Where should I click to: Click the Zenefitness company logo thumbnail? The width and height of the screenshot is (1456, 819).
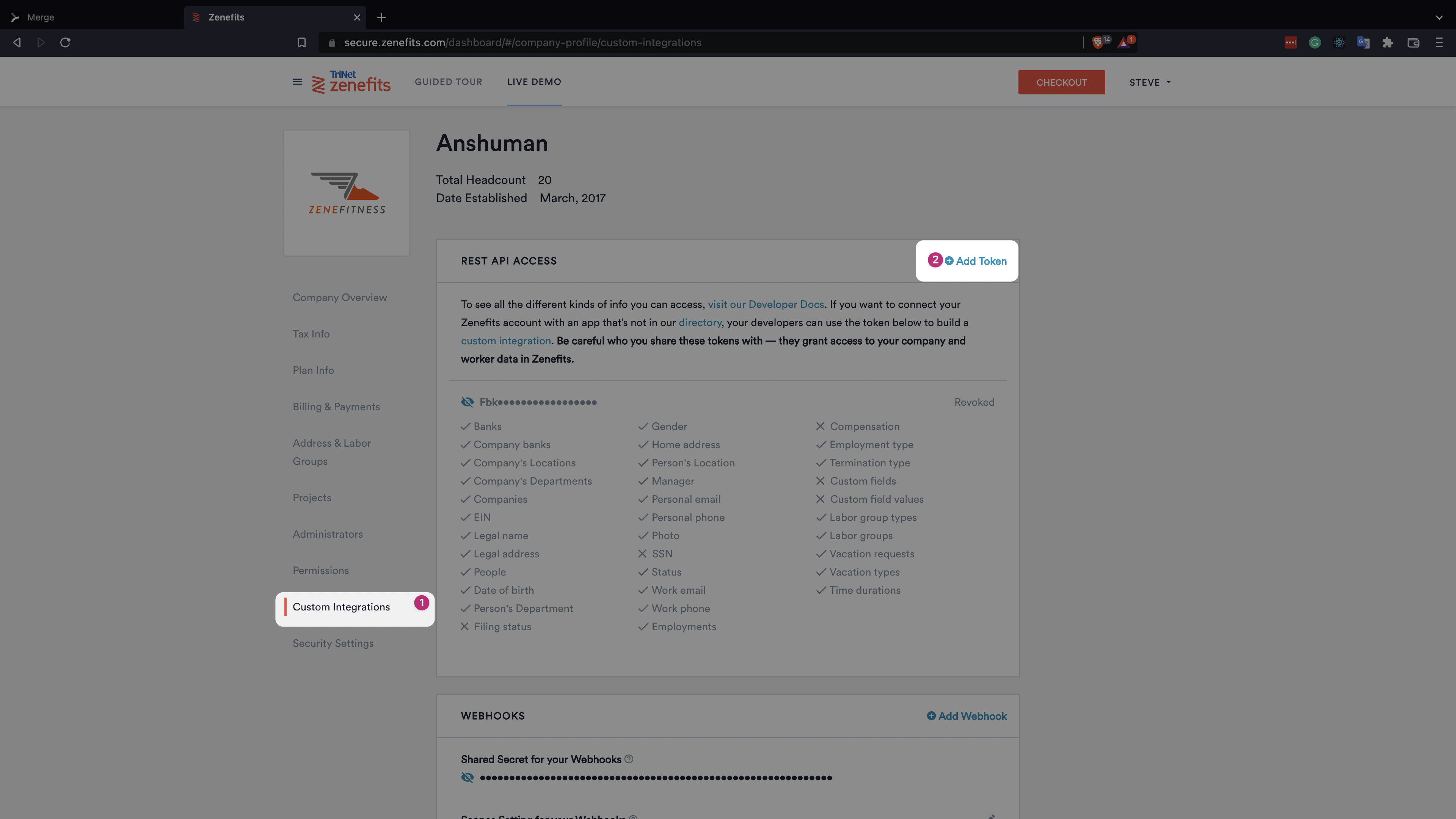347,193
